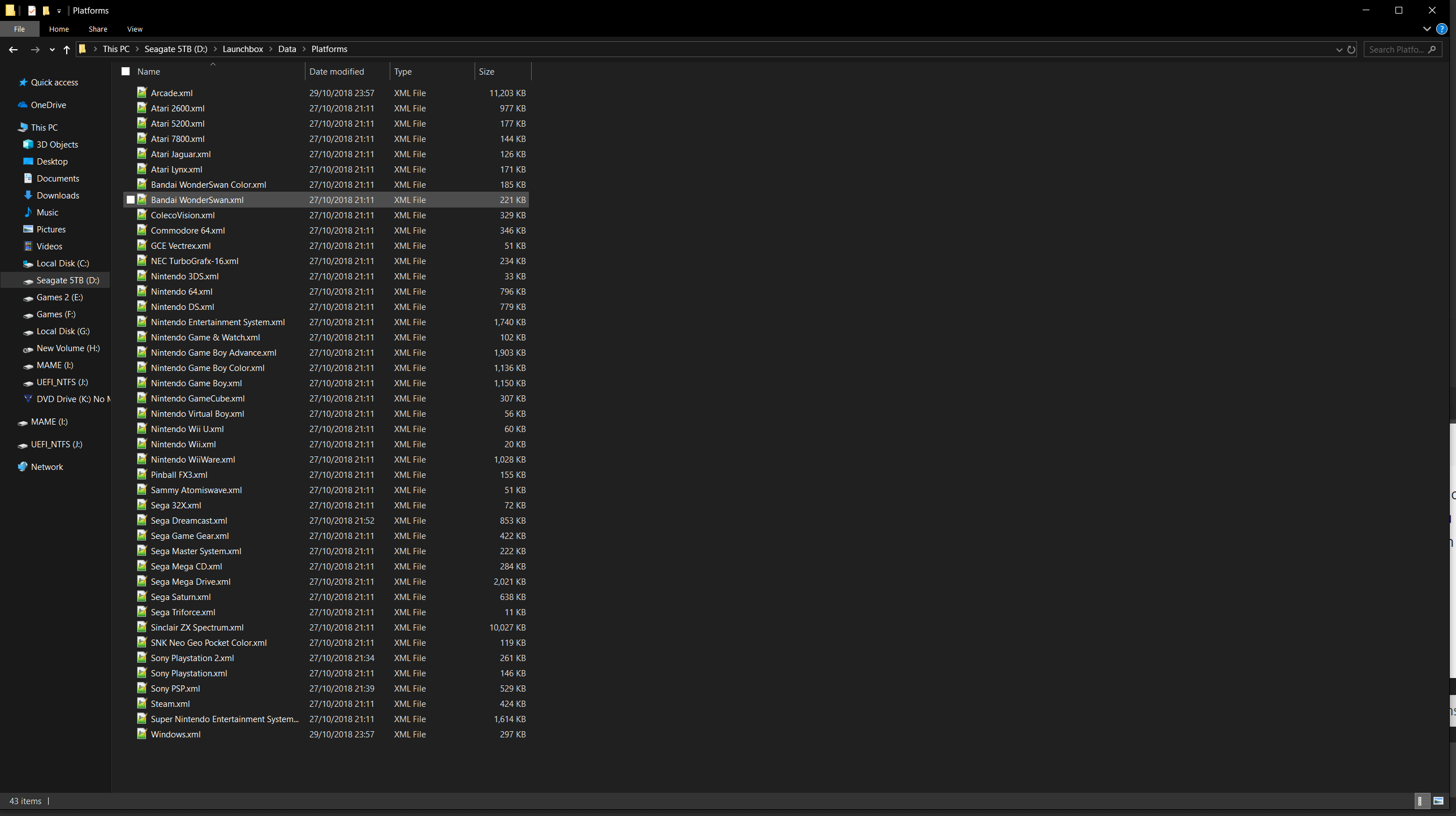The width and height of the screenshot is (1456, 816).
Task: Click Properties icon in title bar toolbar
Action: 32,11
